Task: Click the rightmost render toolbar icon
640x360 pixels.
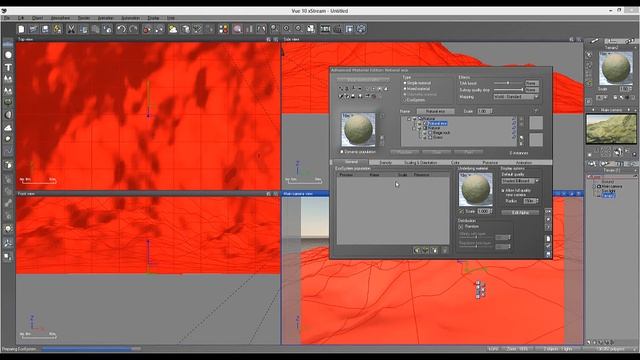Action: click(x=361, y=29)
